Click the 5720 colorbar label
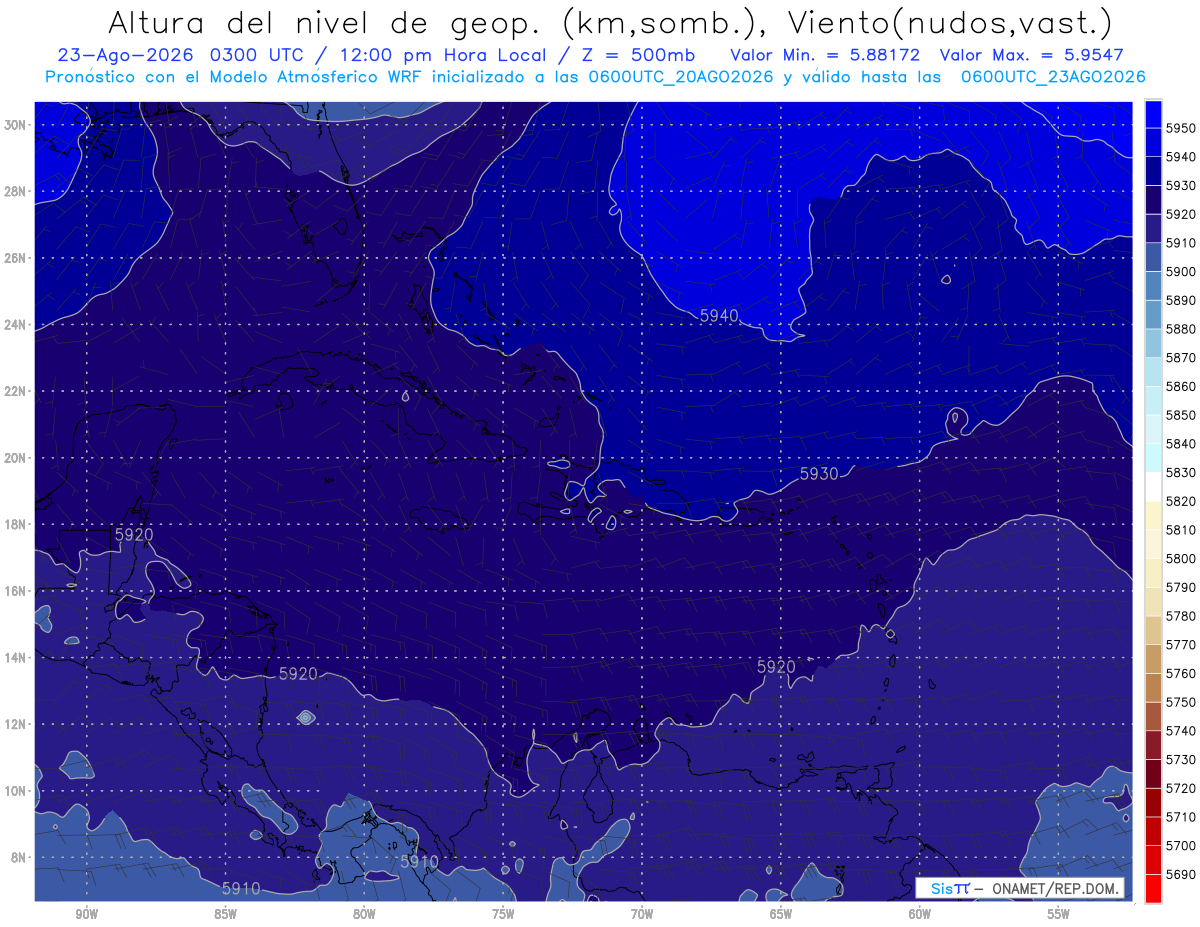Viewport: 1200px width, 927px height. [1181, 788]
